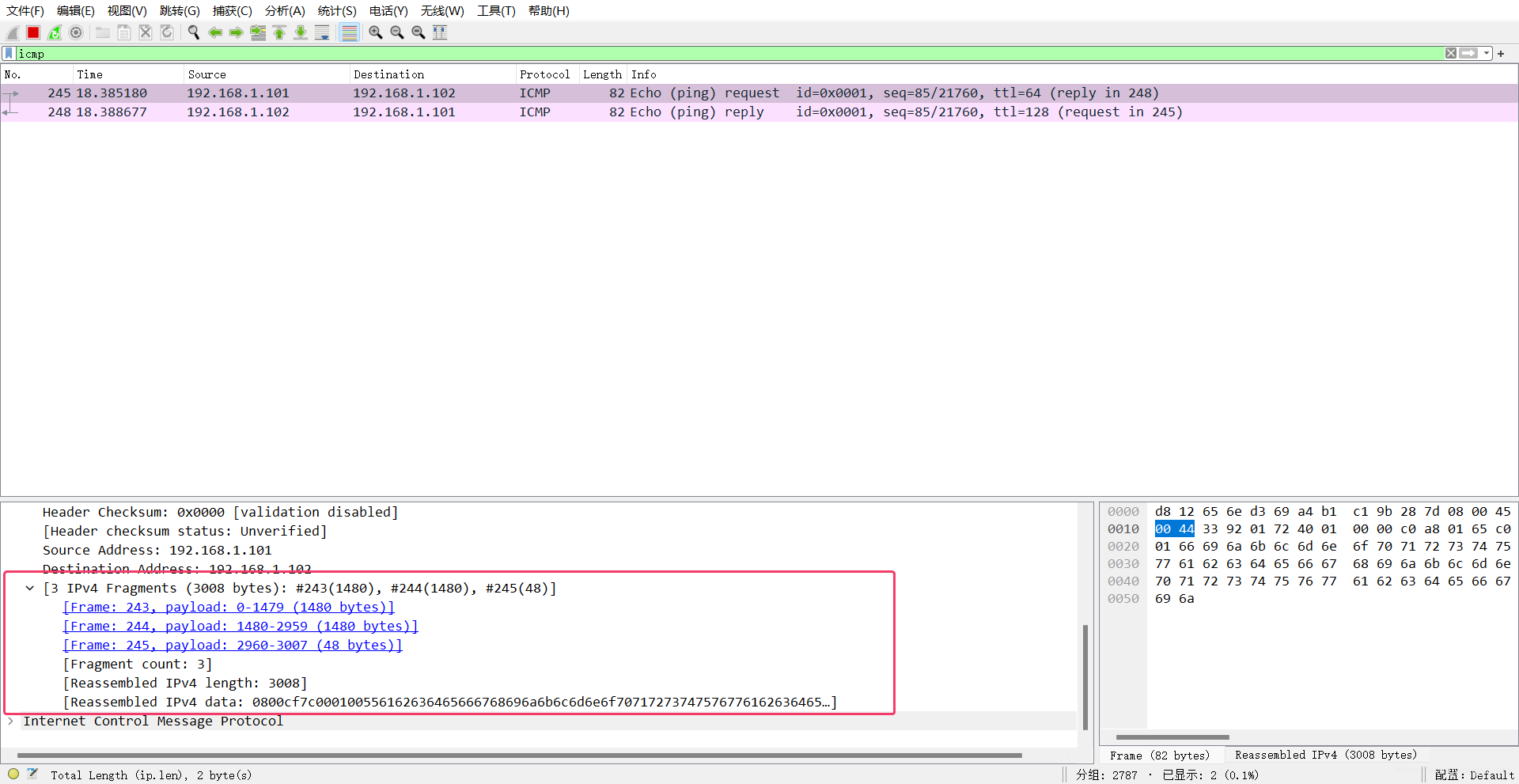Image resolution: width=1519 pixels, height=784 pixels.
Task: Open the 视图(V) menu
Action: [127, 11]
